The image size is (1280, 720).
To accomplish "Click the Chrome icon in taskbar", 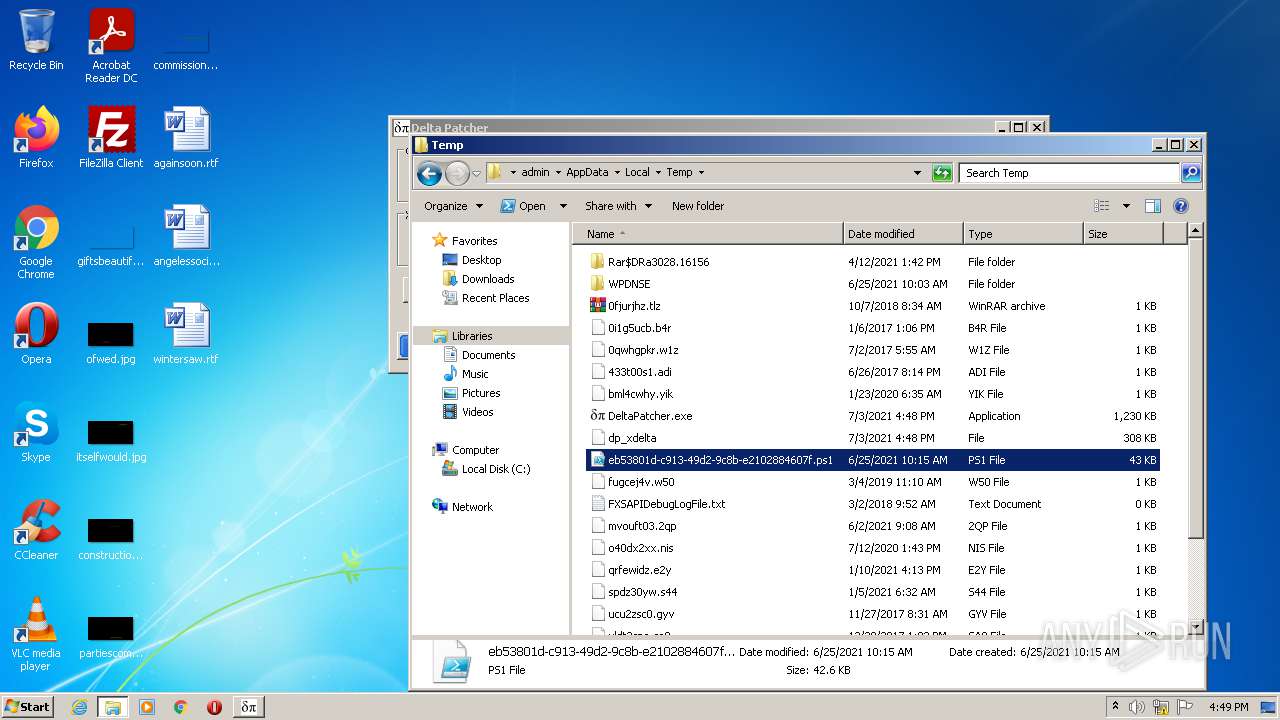I will [x=180, y=707].
